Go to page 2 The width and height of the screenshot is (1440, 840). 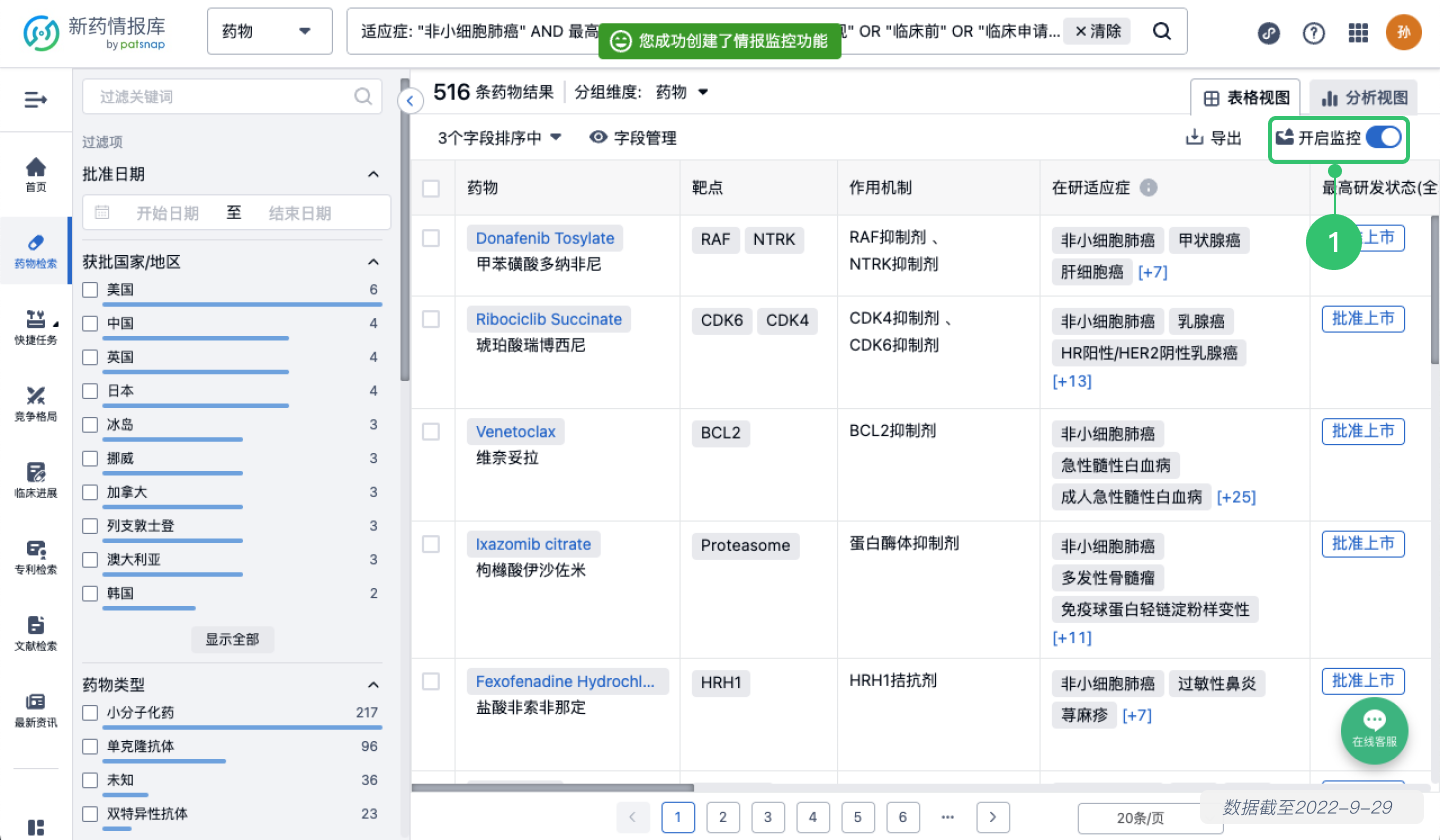[x=722, y=817]
